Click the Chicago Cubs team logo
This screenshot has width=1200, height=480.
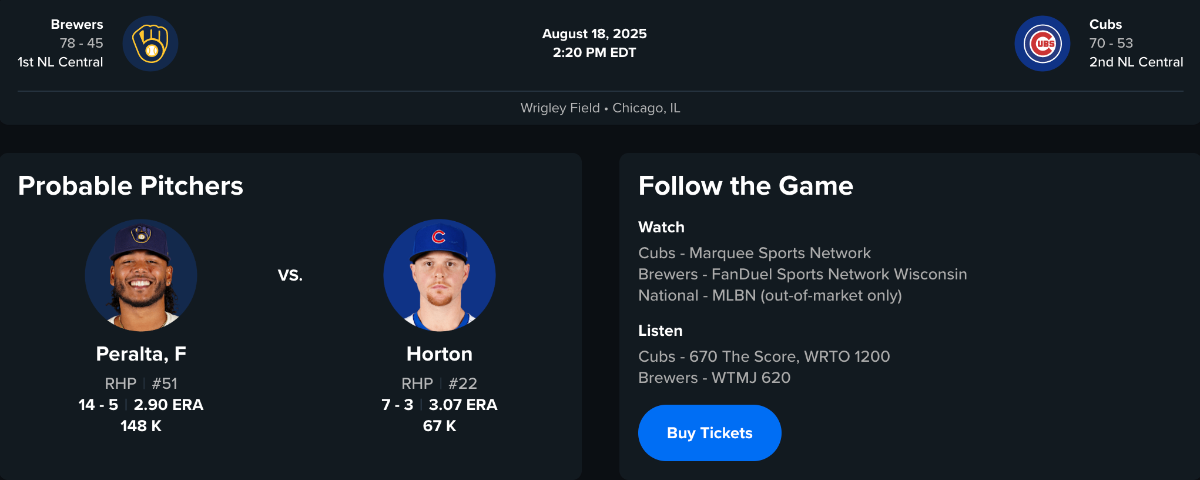pyautogui.click(x=1043, y=44)
